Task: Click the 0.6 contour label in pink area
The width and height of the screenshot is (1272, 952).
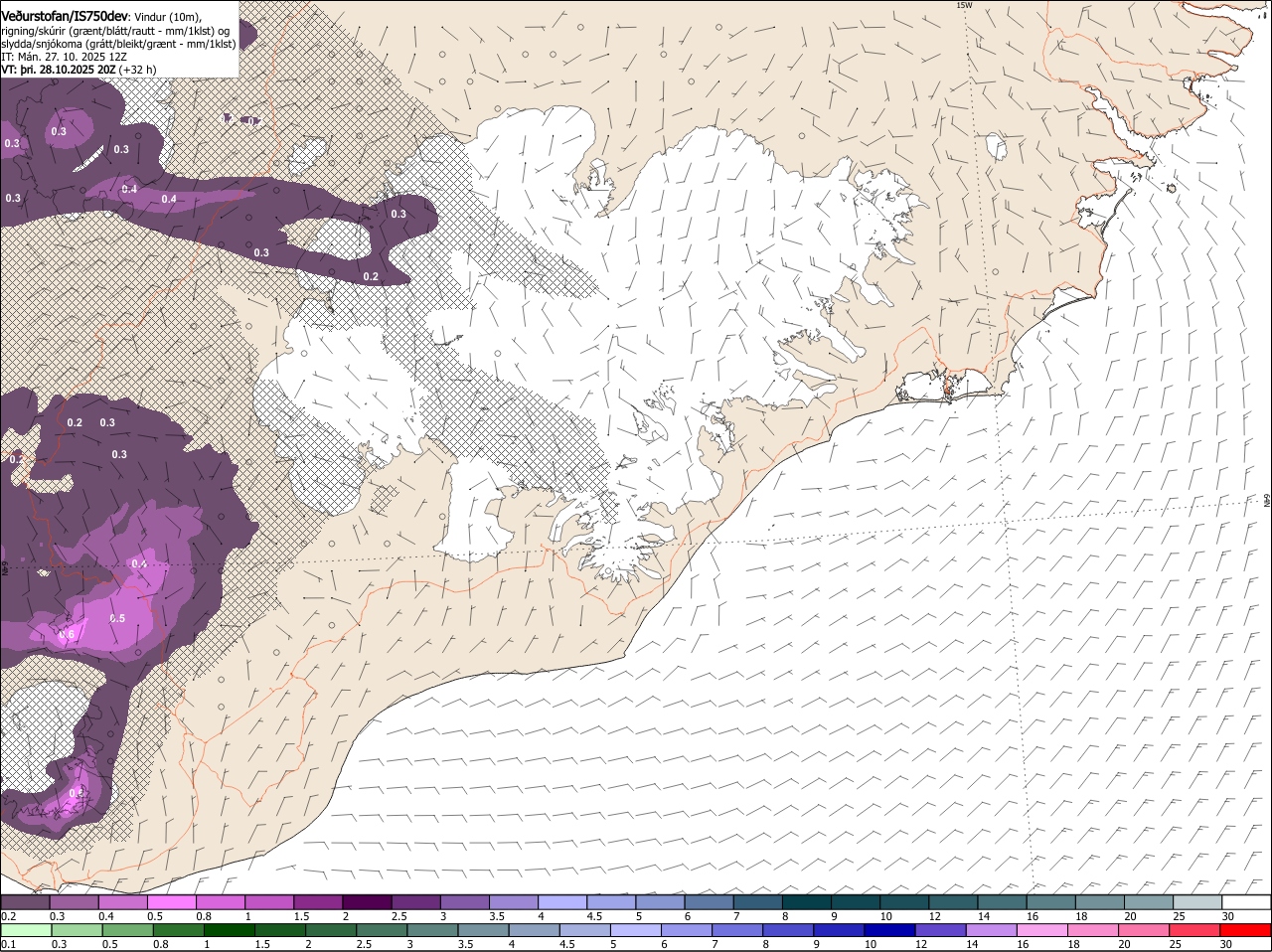Action: pyautogui.click(x=67, y=634)
